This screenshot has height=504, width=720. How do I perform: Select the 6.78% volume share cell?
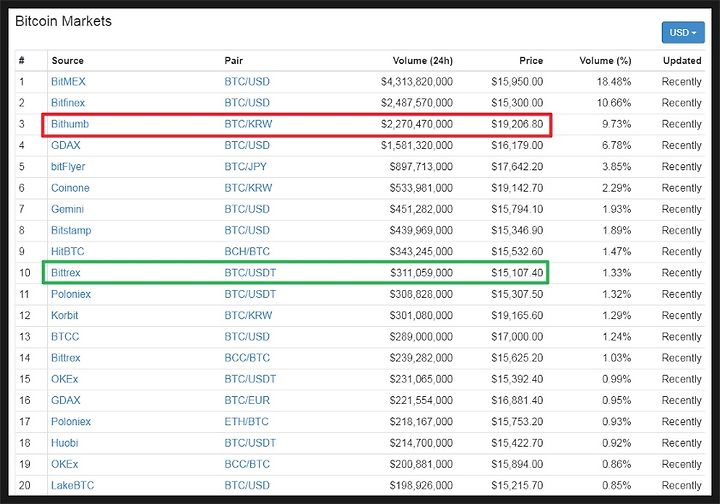click(x=617, y=145)
